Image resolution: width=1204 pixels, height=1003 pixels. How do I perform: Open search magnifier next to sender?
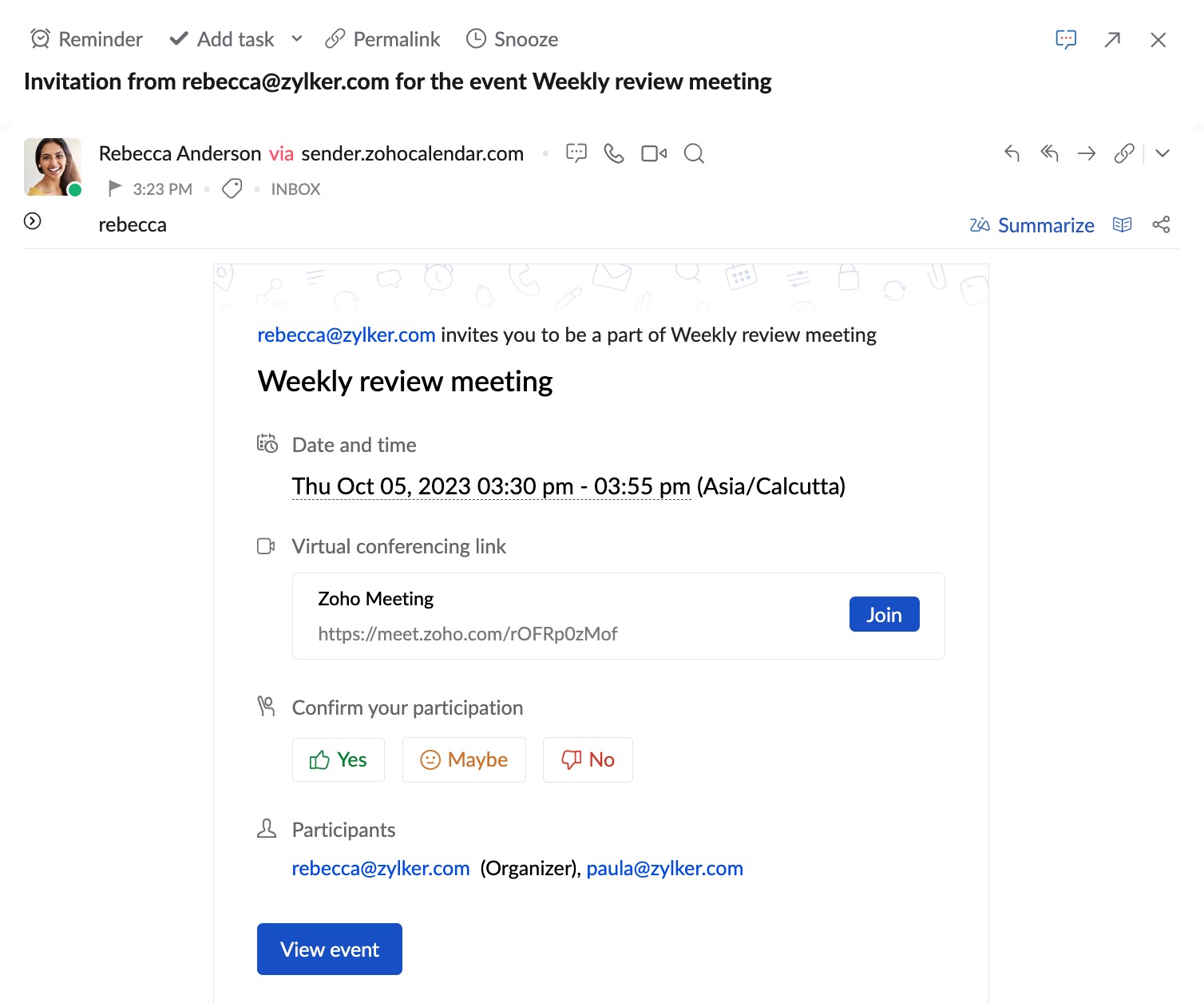(x=695, y=153)
